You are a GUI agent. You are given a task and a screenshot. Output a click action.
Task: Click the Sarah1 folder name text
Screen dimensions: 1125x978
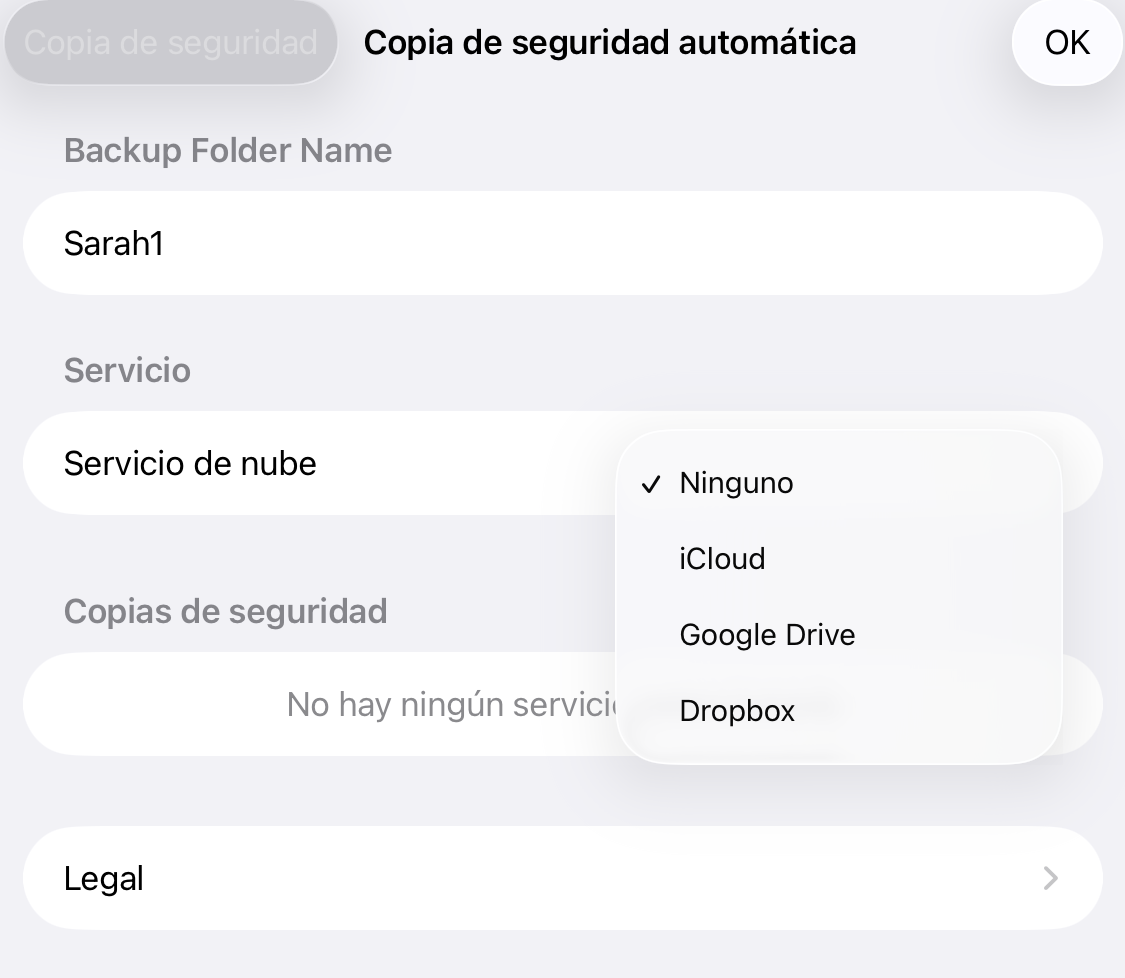coord(114,243)
